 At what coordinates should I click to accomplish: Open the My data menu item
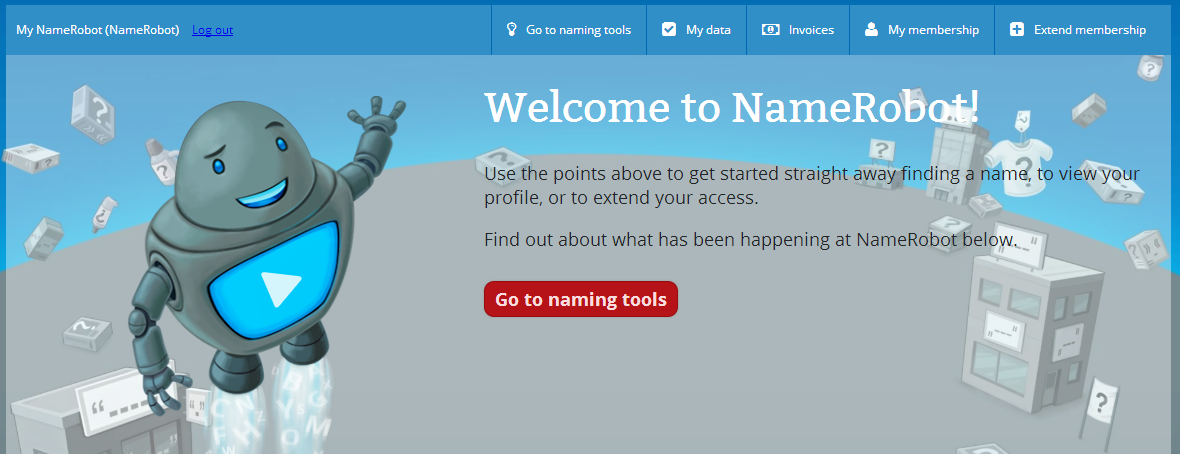coord(696,30)
